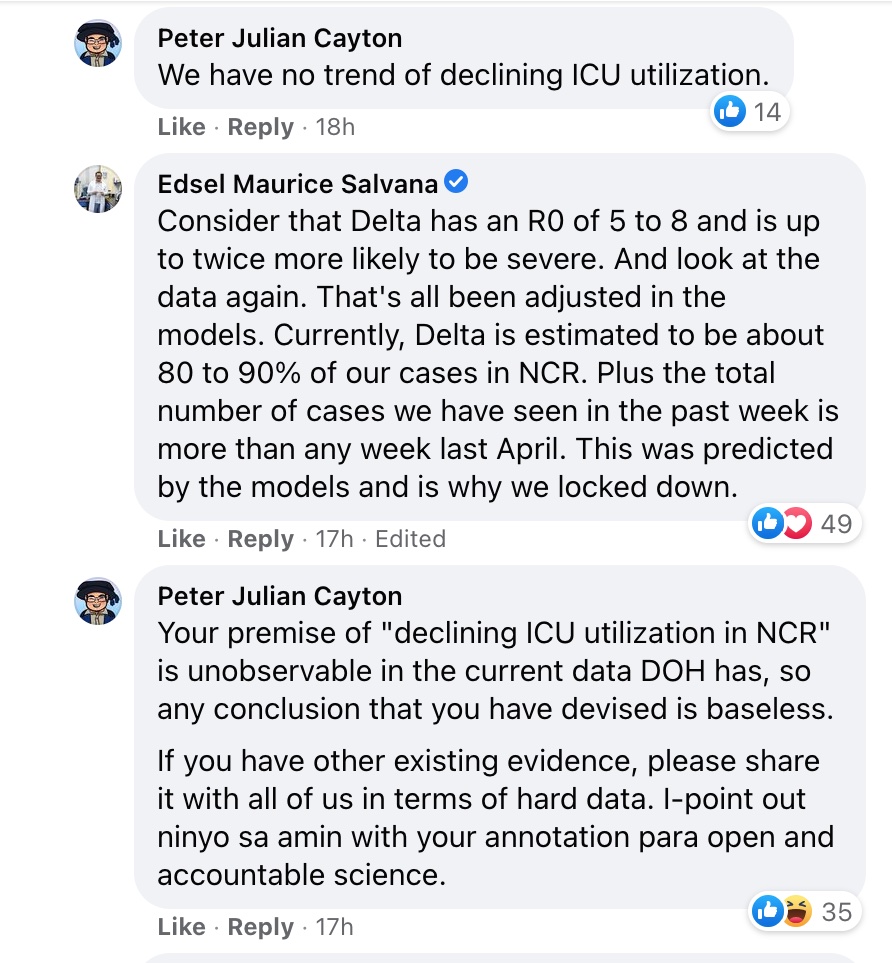This screenshot has width=892, height=963.
Task: Reply to Edsel Maurice Salvana's comment
Action: tap(260, 539)
